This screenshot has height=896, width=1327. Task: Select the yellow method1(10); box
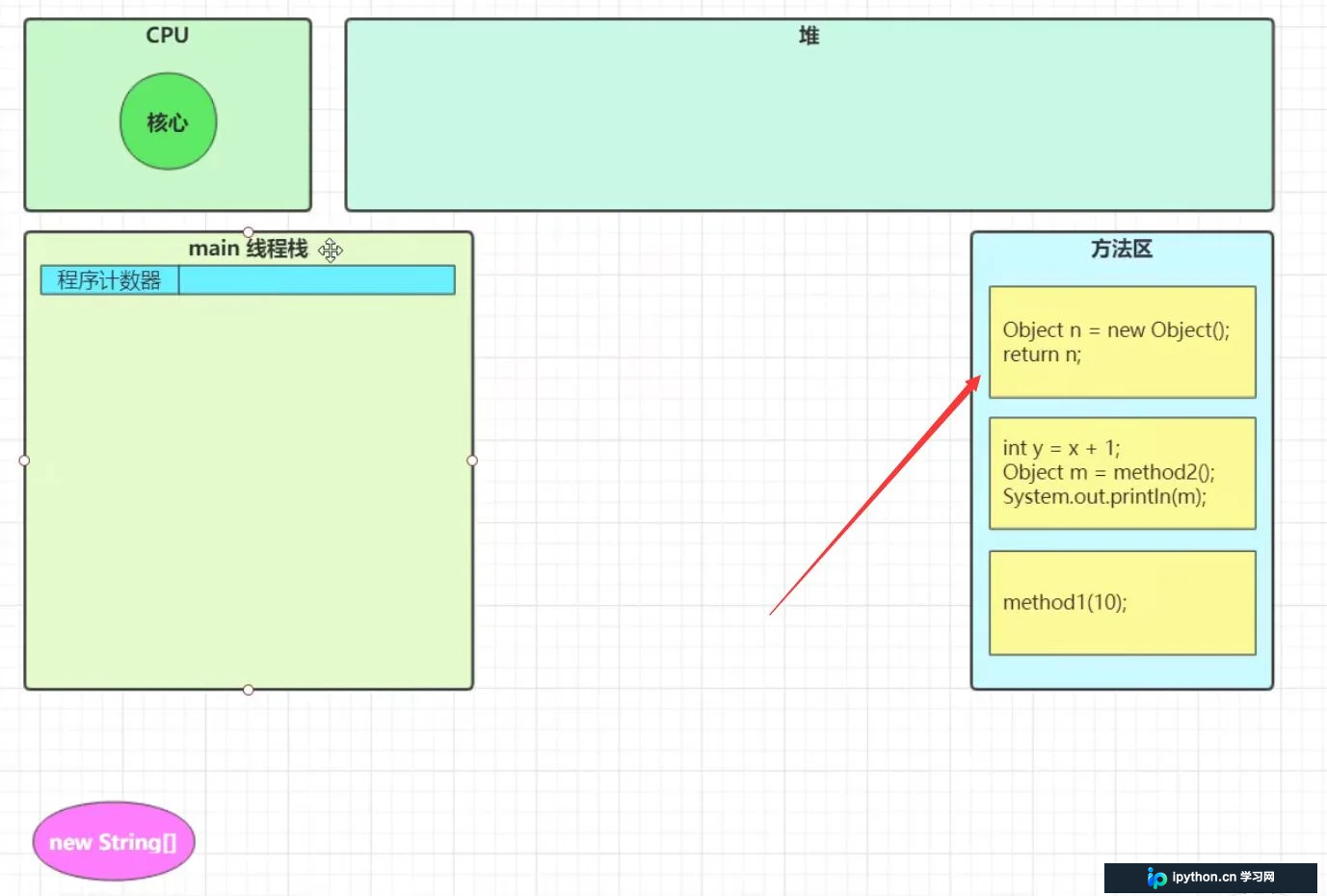coord(1123,603)
